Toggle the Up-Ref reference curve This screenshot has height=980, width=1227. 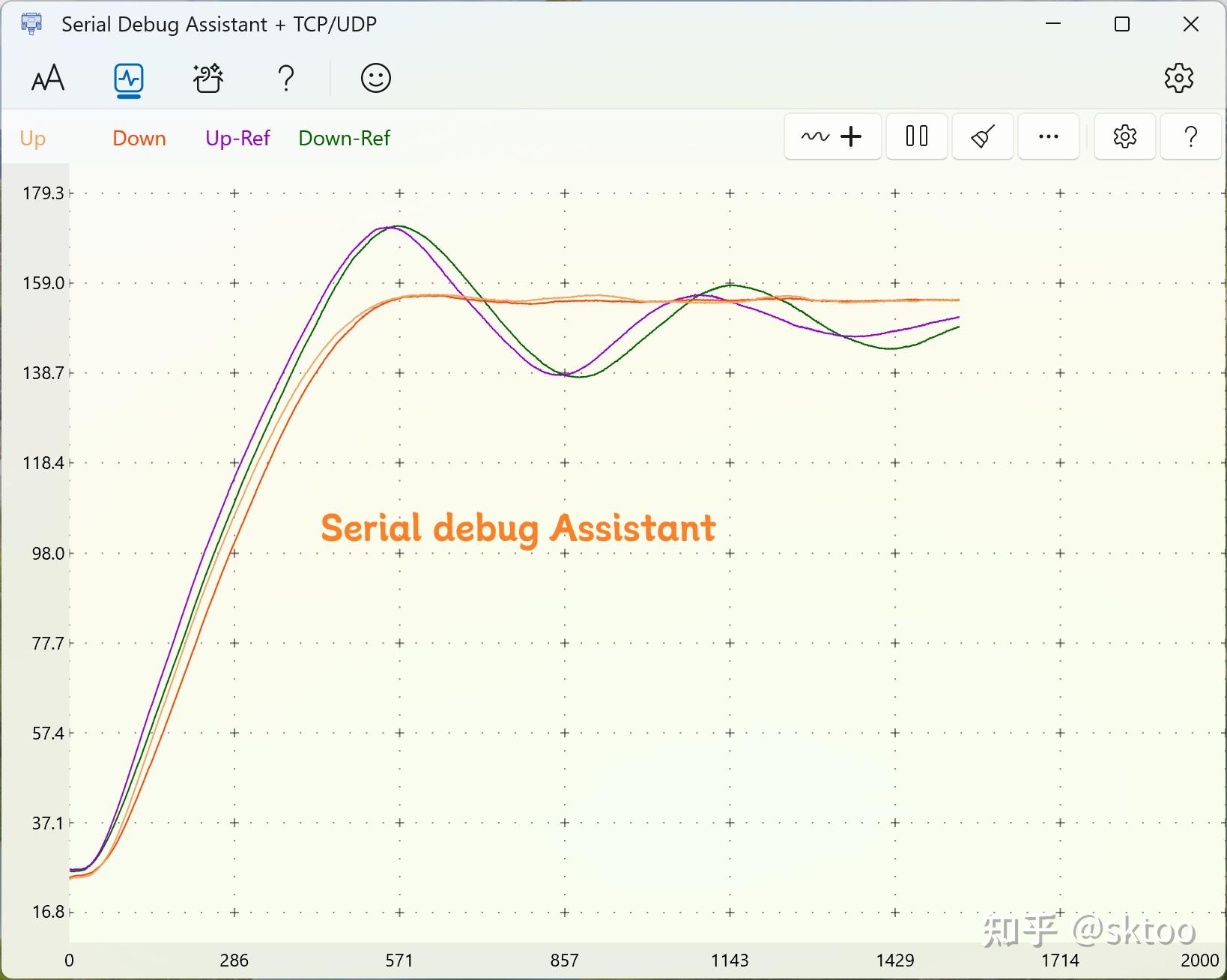coord(237,138)
